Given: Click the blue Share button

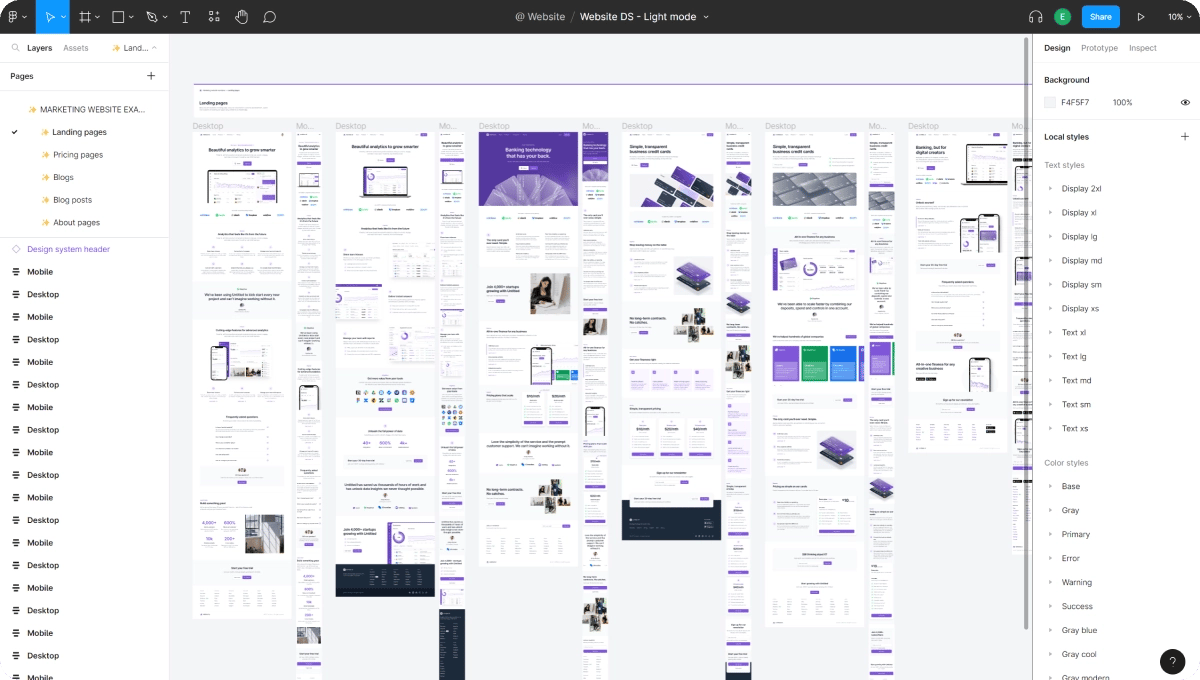Looking at the screenshot, I should [x=1100, y=17].
